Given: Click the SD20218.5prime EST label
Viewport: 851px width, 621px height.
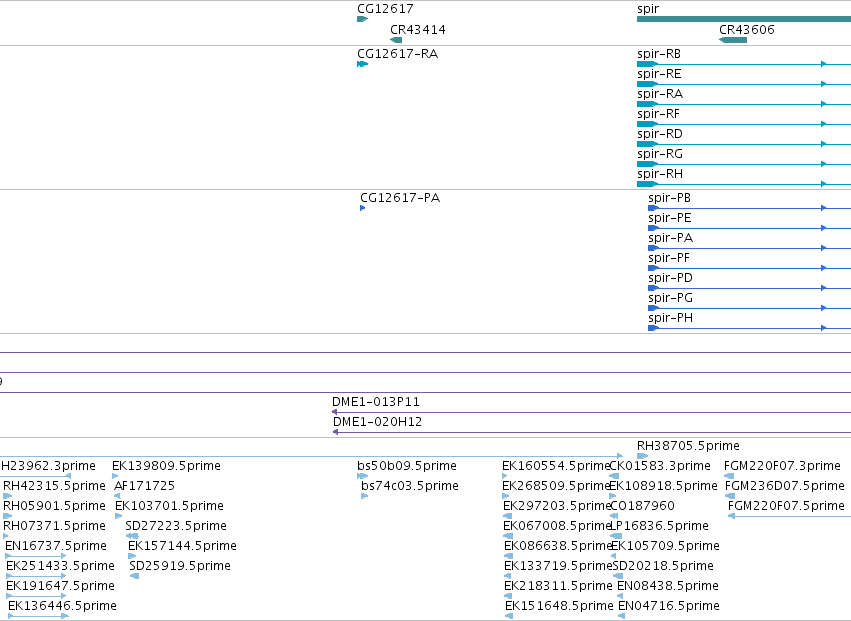Looking at the screenshot, I should point(663,566).
